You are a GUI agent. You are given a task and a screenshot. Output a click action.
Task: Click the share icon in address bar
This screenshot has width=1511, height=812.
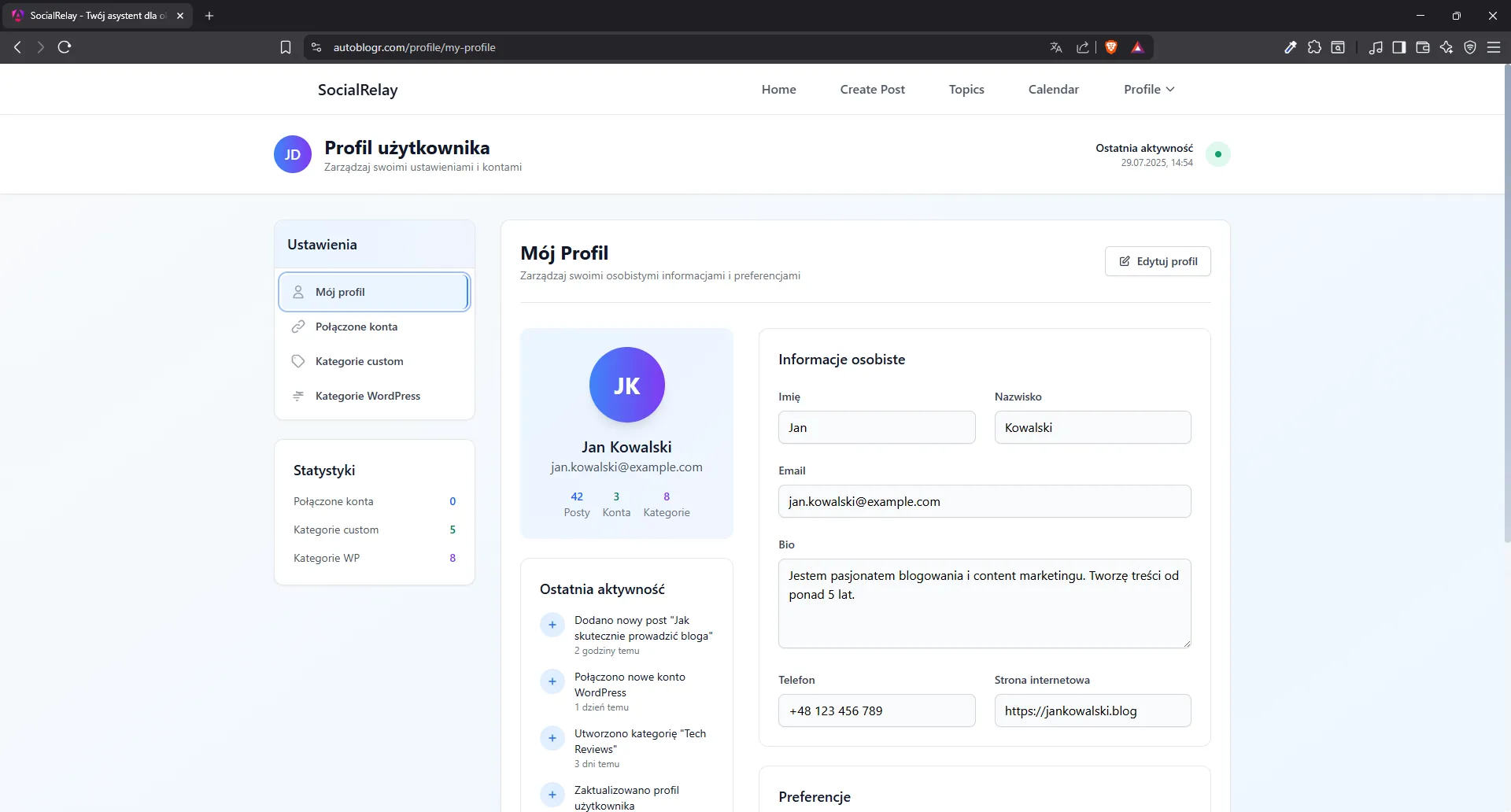coord(1083,47)
